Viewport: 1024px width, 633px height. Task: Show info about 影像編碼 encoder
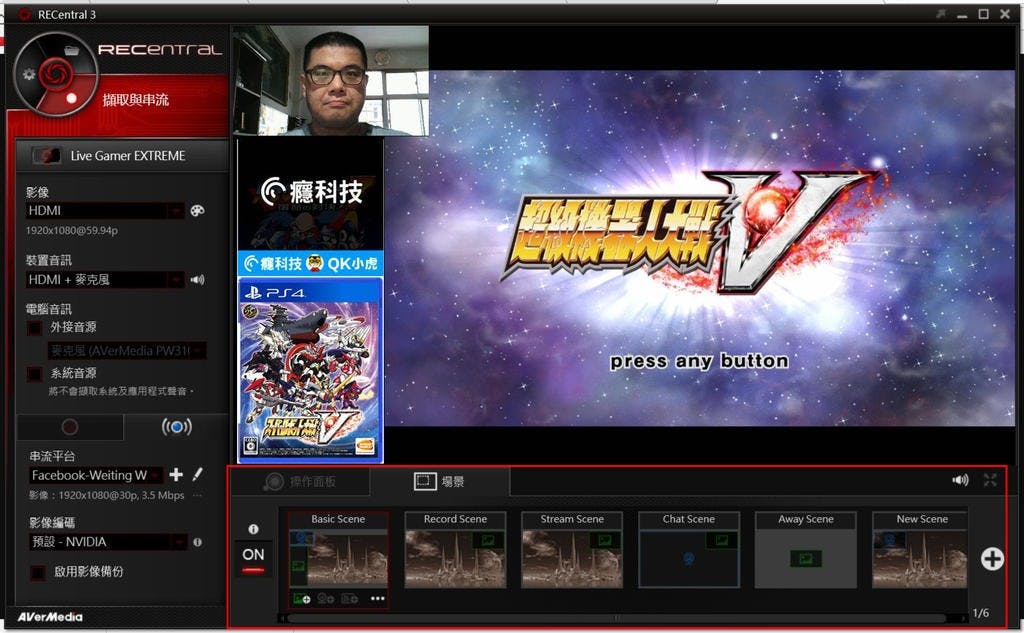[x=197, y=542]
